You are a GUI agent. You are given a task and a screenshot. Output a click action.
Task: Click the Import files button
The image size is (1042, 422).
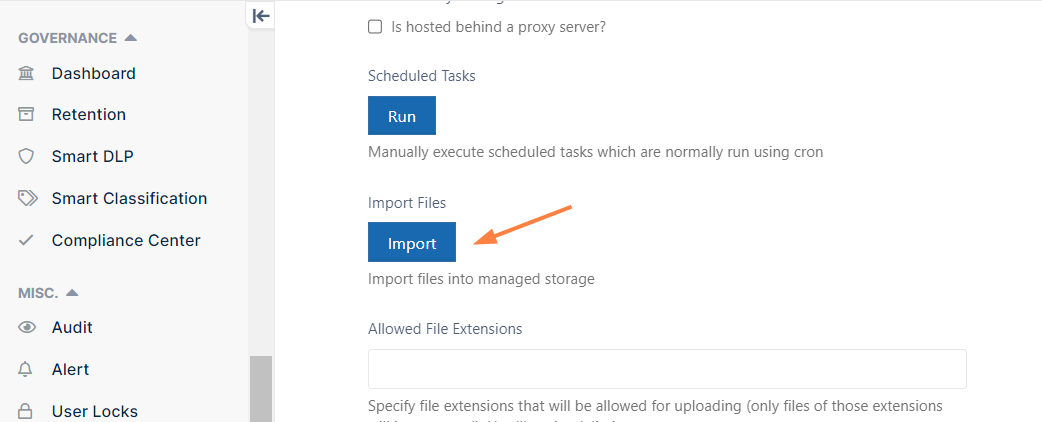(x=412, y=243)
